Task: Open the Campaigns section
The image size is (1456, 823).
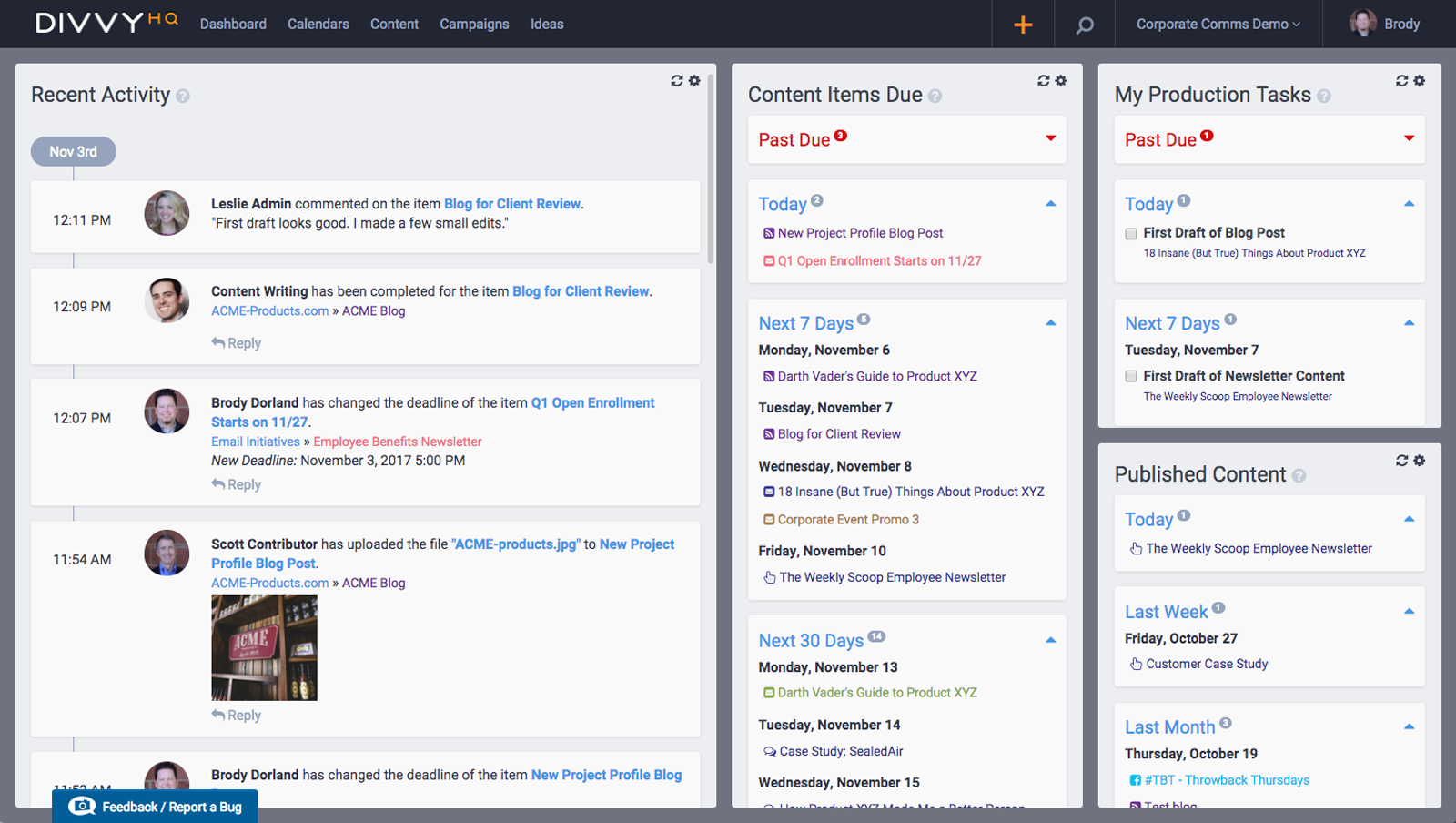Action: point(474,25)
